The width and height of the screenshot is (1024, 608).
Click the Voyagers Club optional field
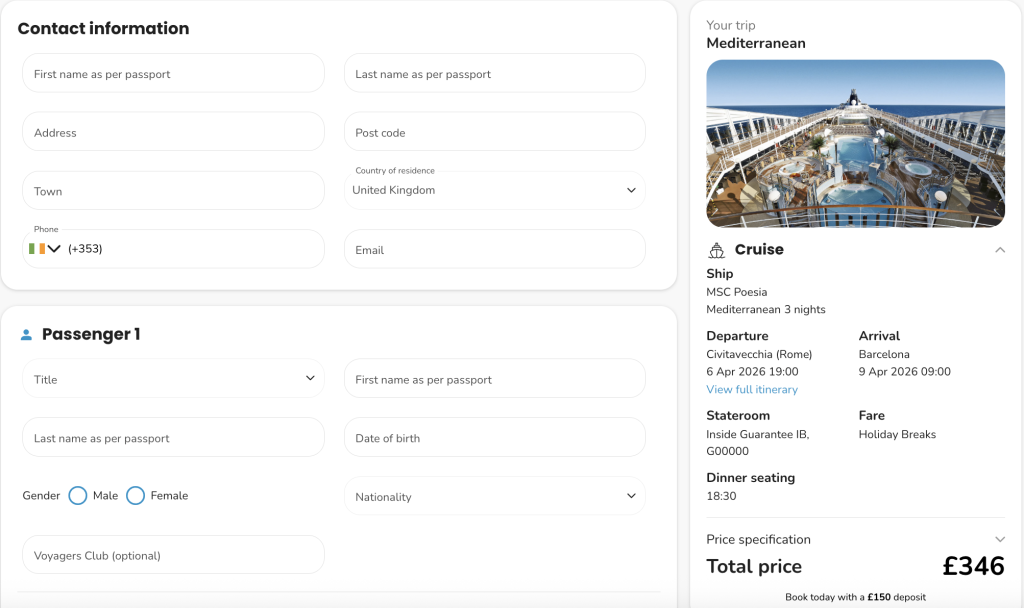tap(173, 554)
